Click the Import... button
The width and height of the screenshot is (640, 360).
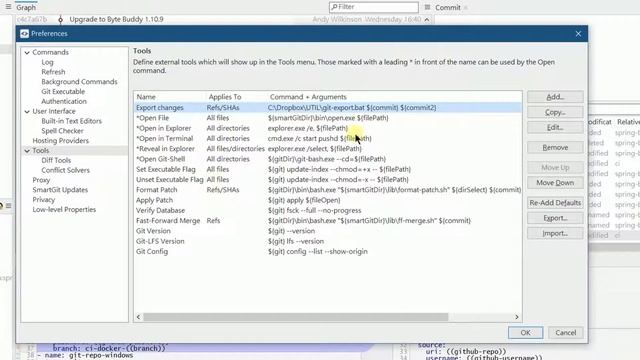click(x=555, y=233)
